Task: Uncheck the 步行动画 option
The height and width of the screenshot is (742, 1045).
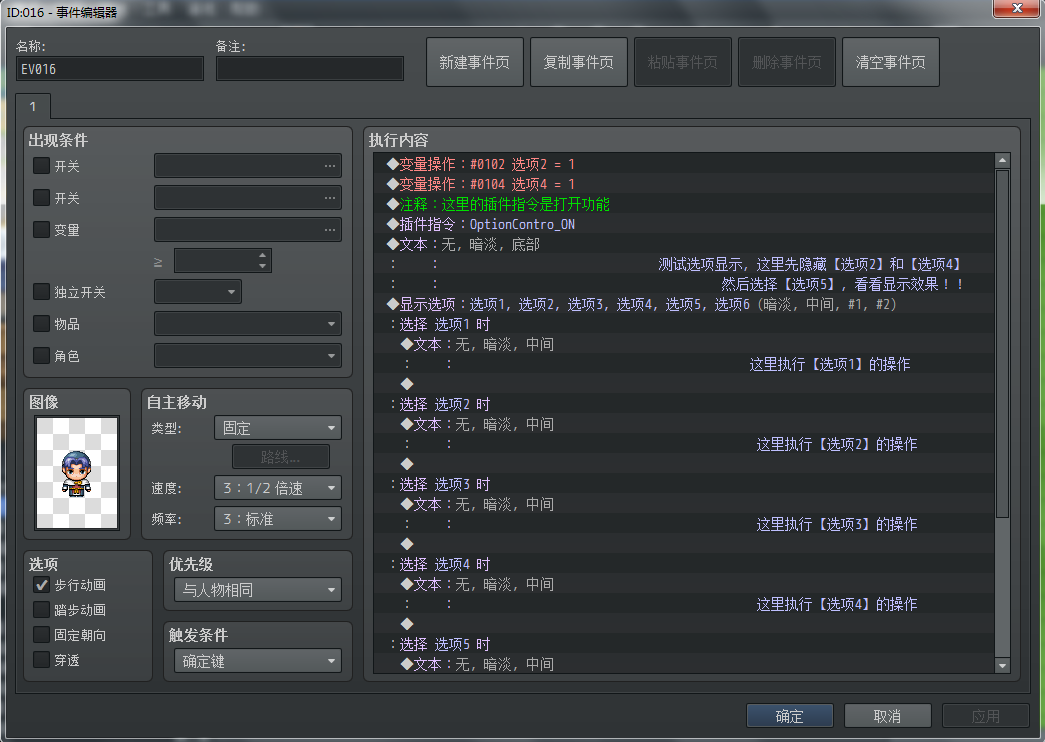Action: point(41,585)
